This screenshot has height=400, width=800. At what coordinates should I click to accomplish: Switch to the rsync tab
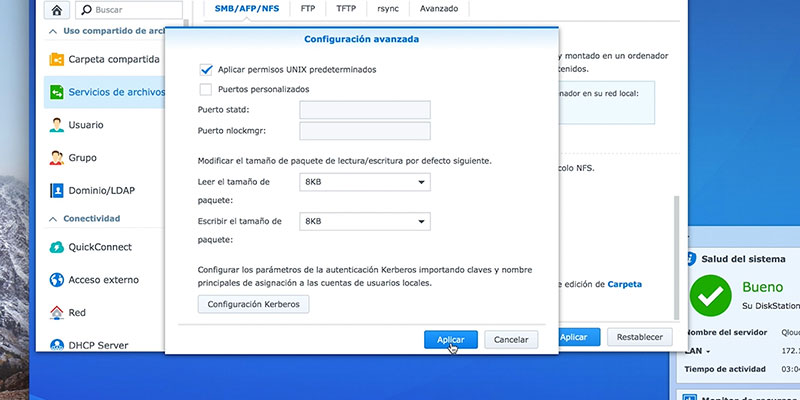tap(388, 9)
